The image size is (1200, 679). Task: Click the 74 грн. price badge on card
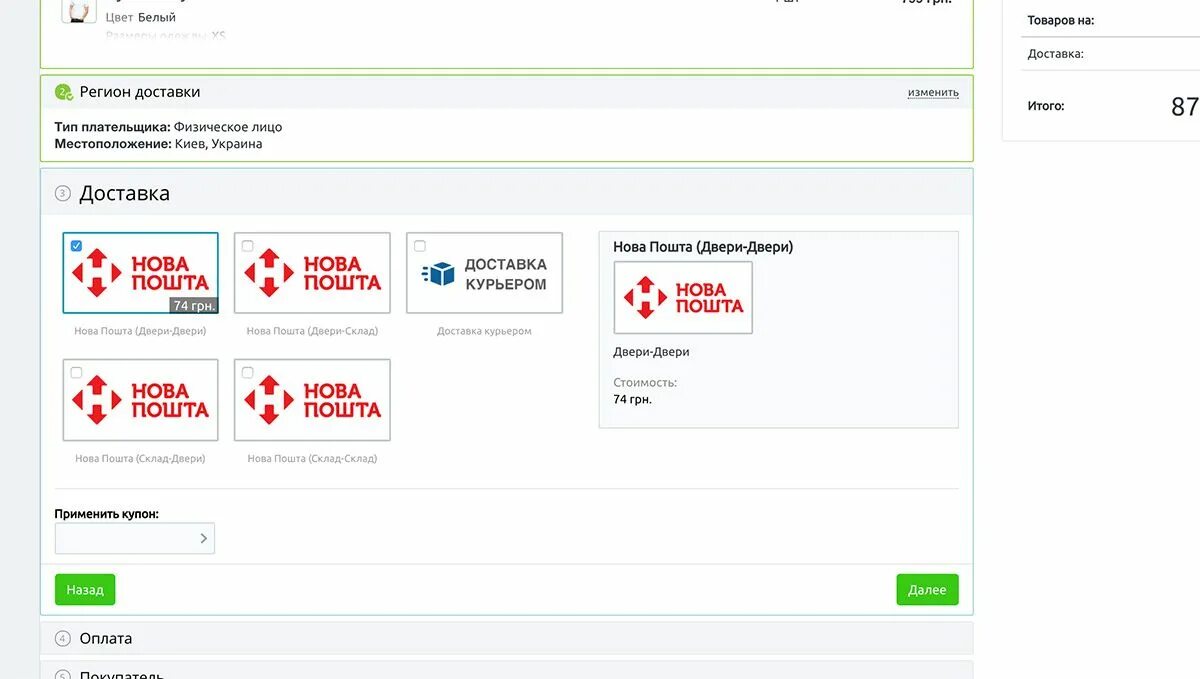pos(193,305)
